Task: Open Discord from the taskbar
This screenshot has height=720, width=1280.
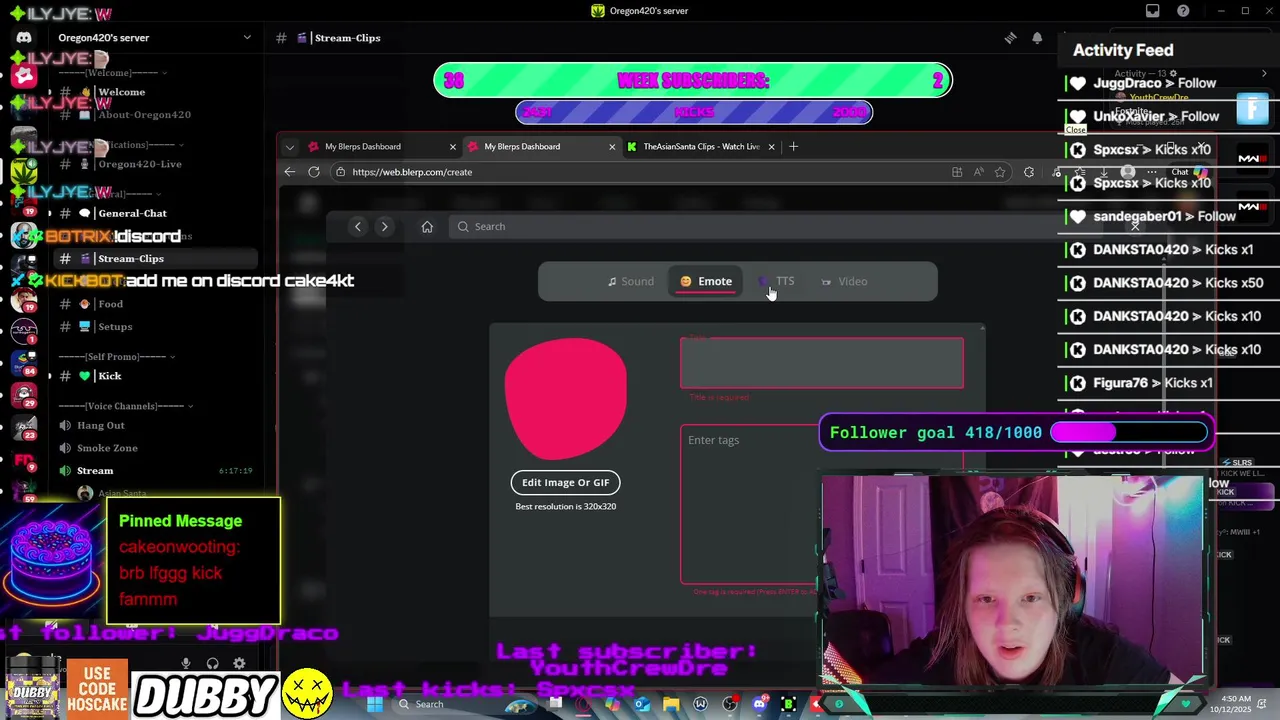Action: click(759, 705)
